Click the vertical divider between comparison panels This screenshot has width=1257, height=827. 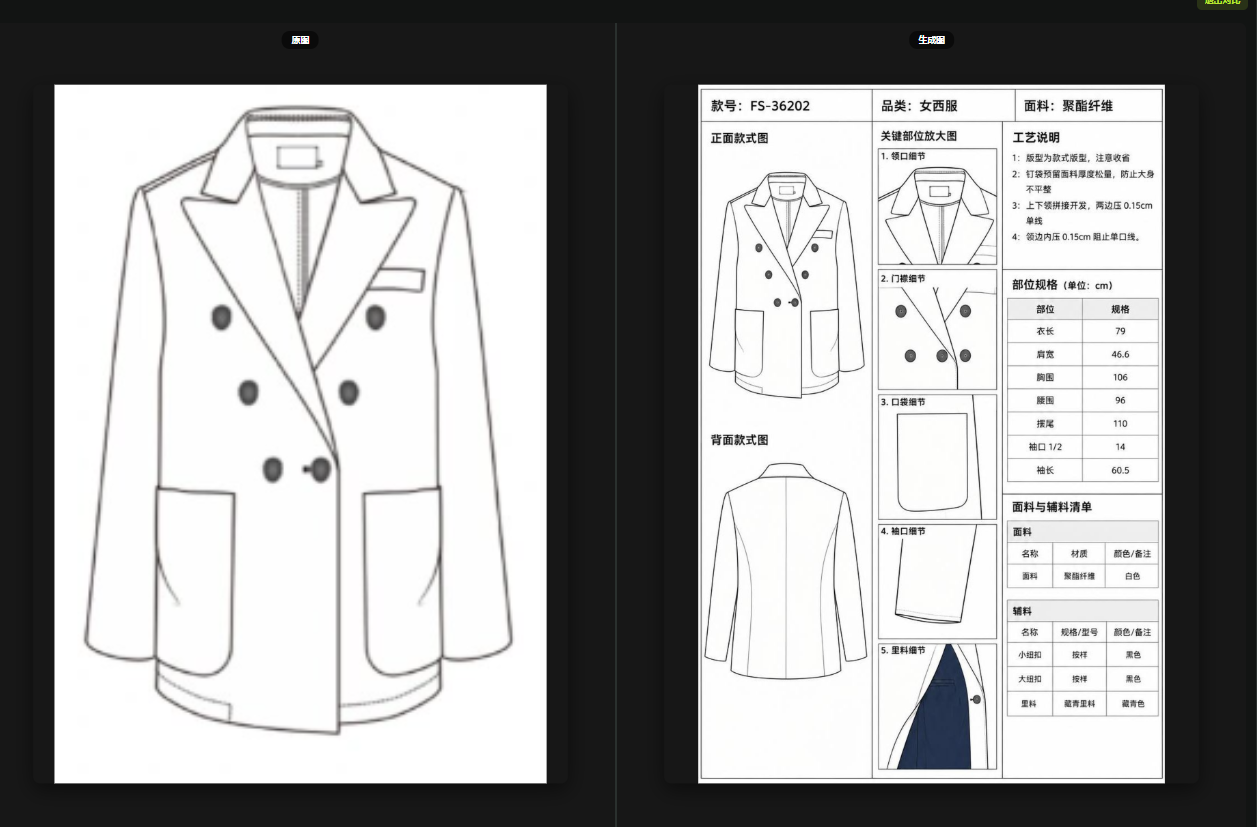click(x=616, y=425)
